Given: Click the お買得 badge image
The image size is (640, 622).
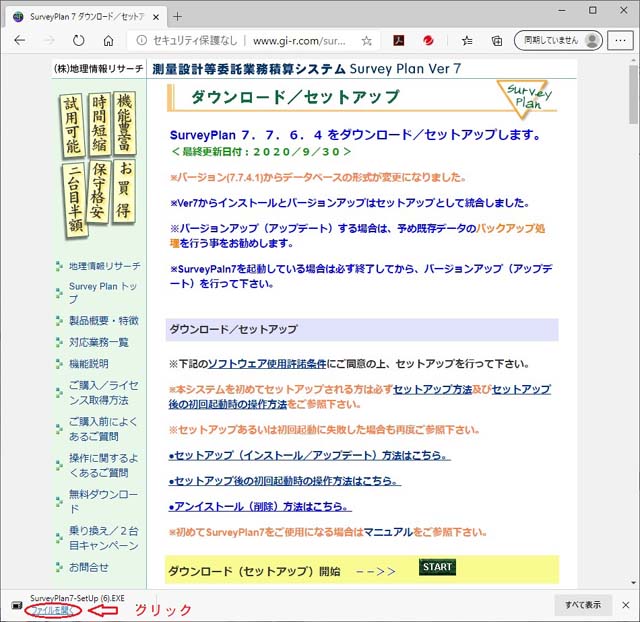Looking at the screenshot, I should (x=124, y=191).
